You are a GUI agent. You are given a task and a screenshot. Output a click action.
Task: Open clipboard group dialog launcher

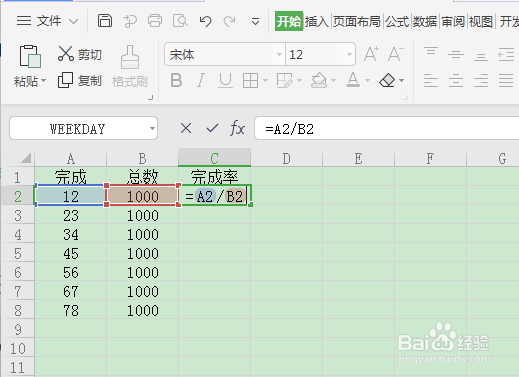point(151,97)
